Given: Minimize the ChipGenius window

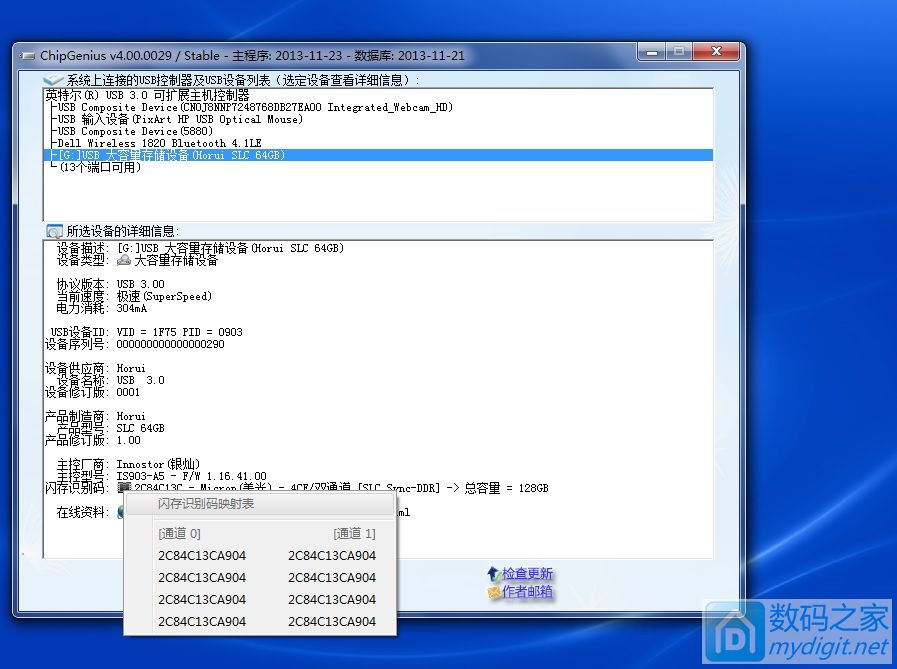Looking at the screenshot, I should 651,52.
